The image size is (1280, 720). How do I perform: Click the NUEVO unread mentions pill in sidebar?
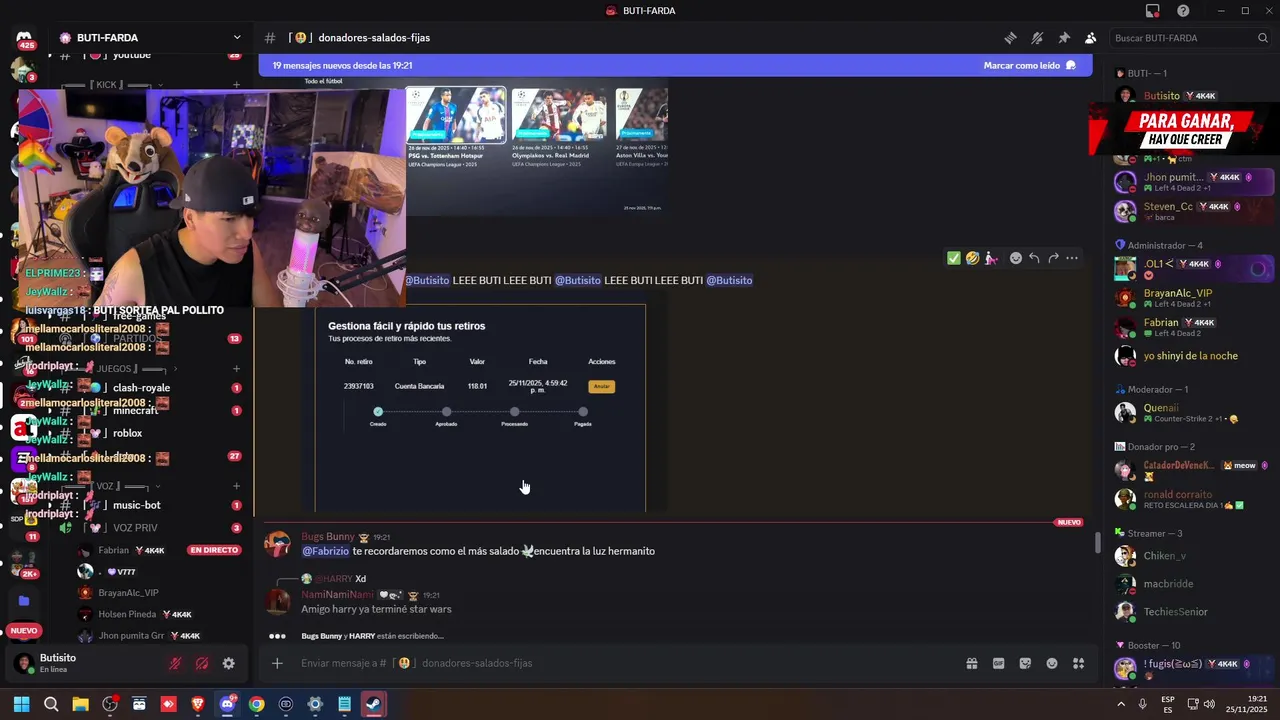coord(24,631)
